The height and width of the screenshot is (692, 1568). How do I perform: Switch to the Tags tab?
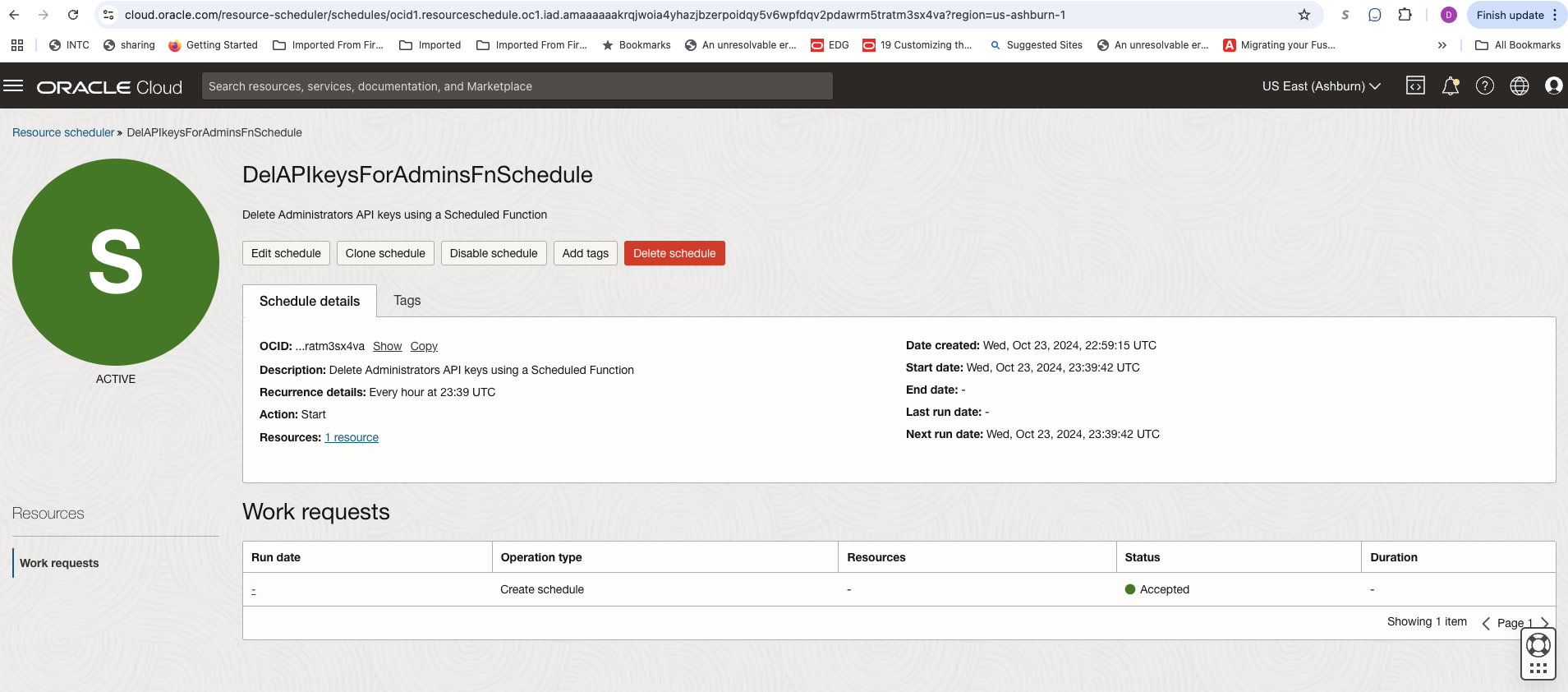pos(407,301)
